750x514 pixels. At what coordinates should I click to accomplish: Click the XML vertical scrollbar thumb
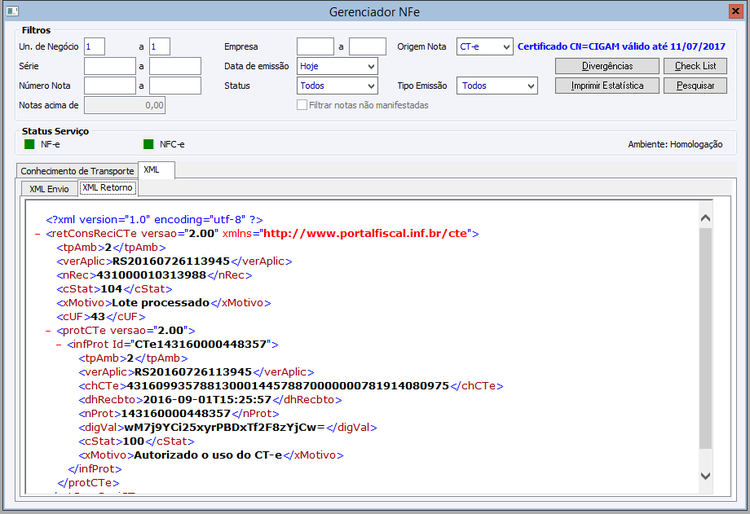coord(705,338)
